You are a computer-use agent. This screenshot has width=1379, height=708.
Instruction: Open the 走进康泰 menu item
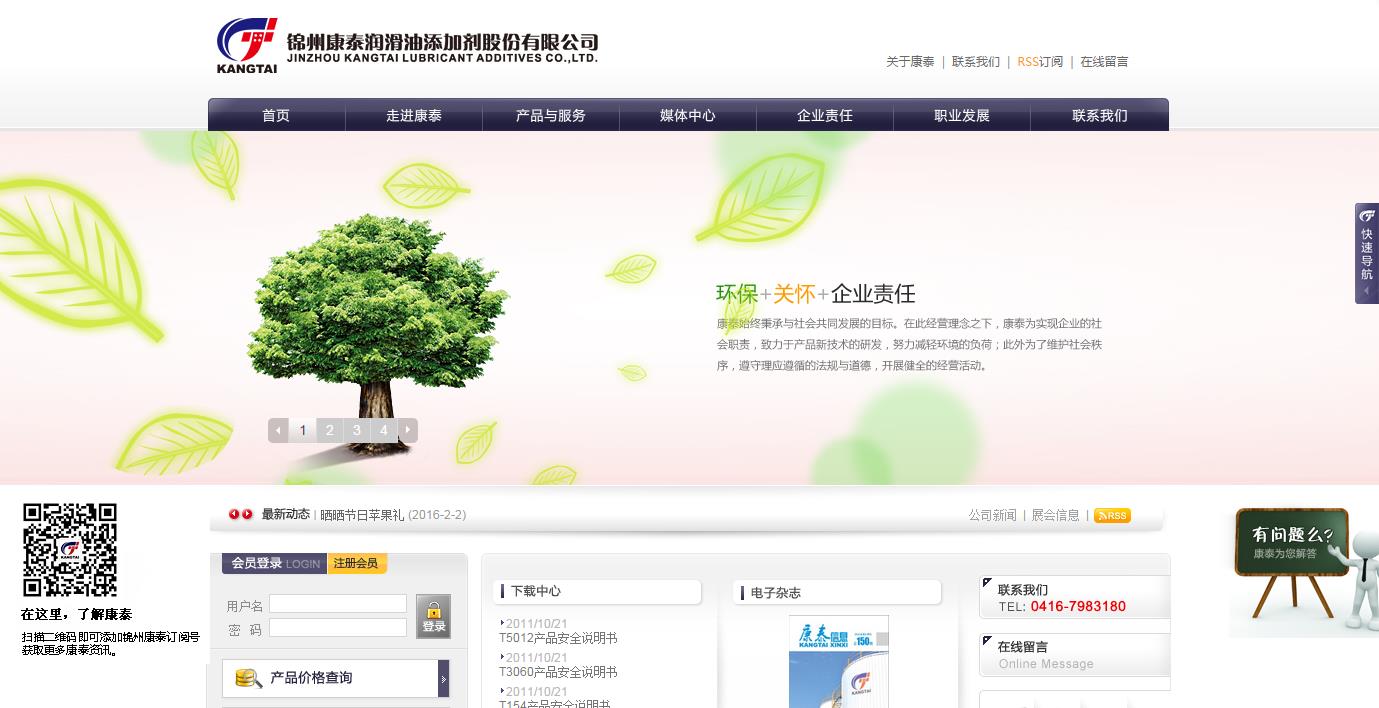pos(414,115)
